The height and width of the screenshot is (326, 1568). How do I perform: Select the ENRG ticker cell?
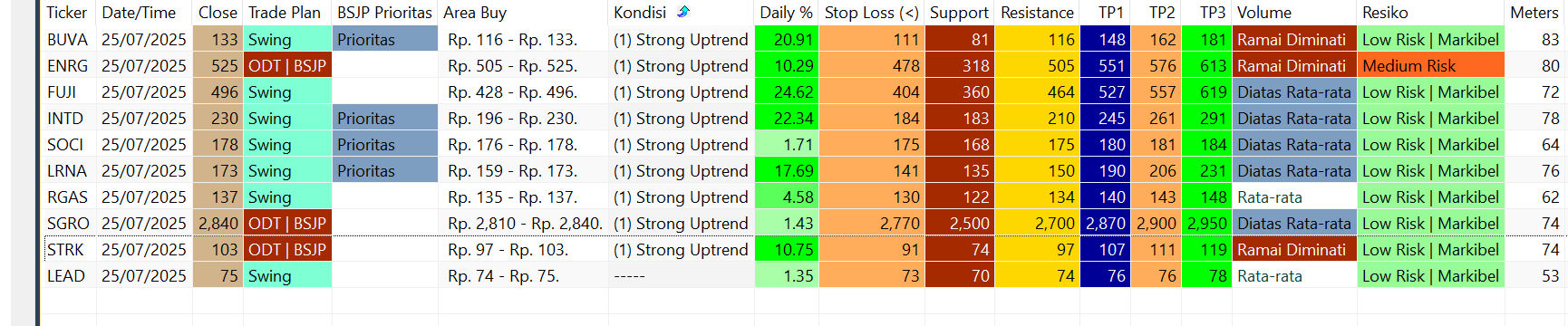tap(68, 65)
